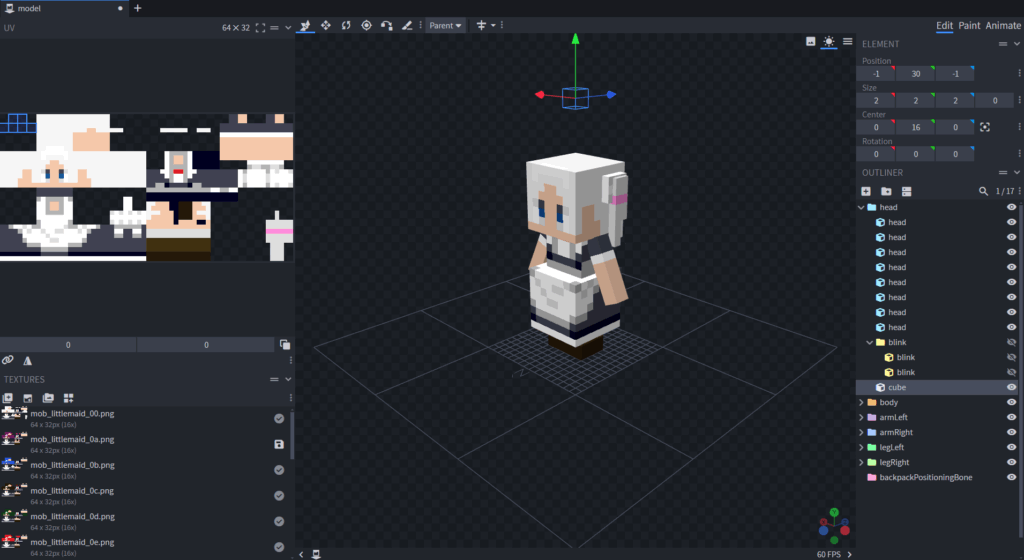This screenshot has width=1024, height=560.
Task: Click the Add Group icon in Outliner
Action: tap(886, 191)
